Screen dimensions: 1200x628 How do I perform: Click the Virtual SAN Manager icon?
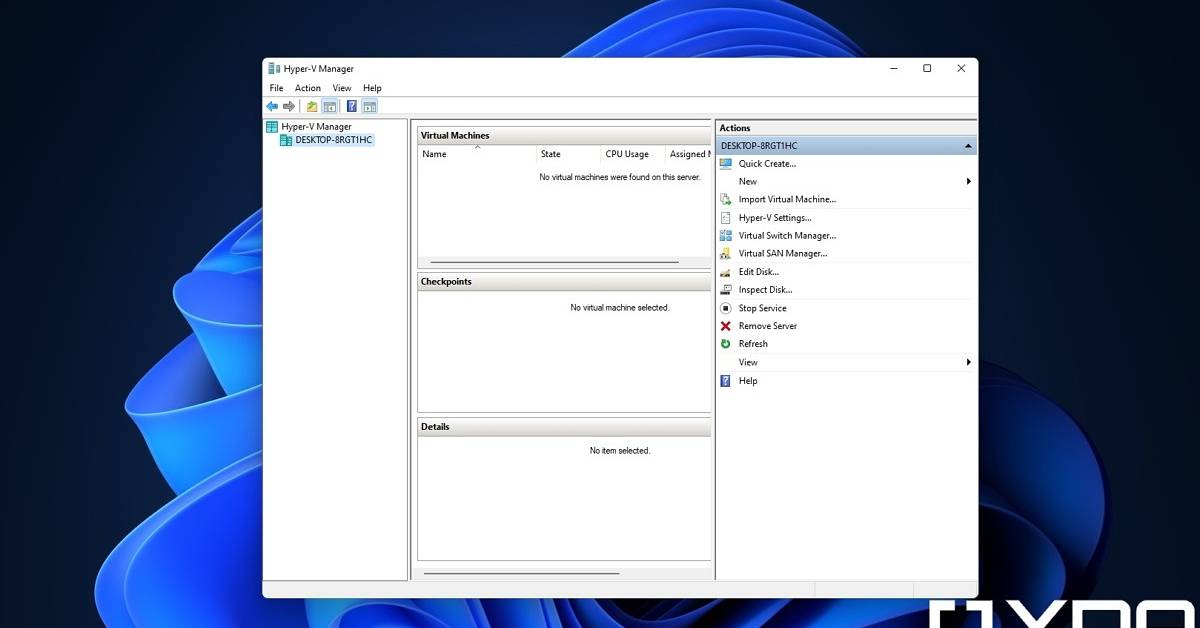(x=726, y=254)
